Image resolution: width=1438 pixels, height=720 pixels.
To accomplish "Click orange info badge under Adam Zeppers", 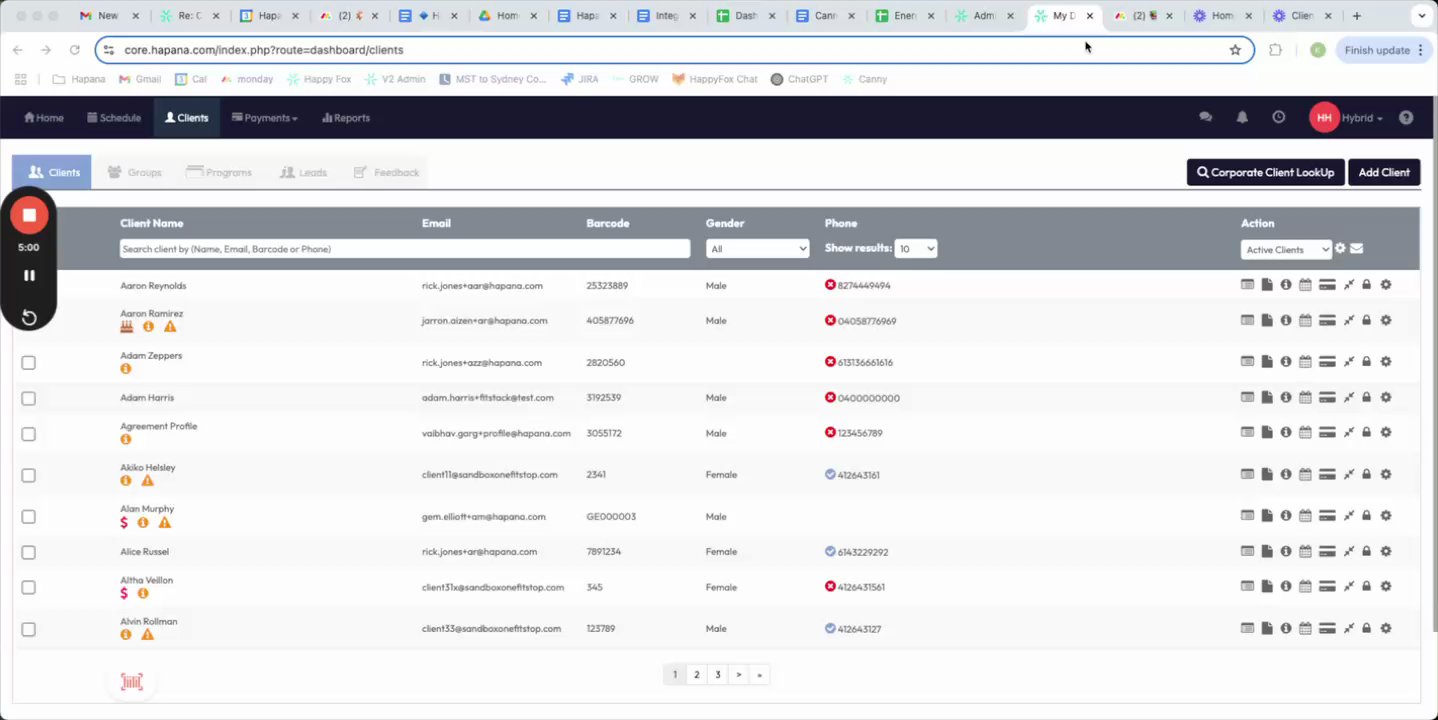I will click(x=125, y=369).
